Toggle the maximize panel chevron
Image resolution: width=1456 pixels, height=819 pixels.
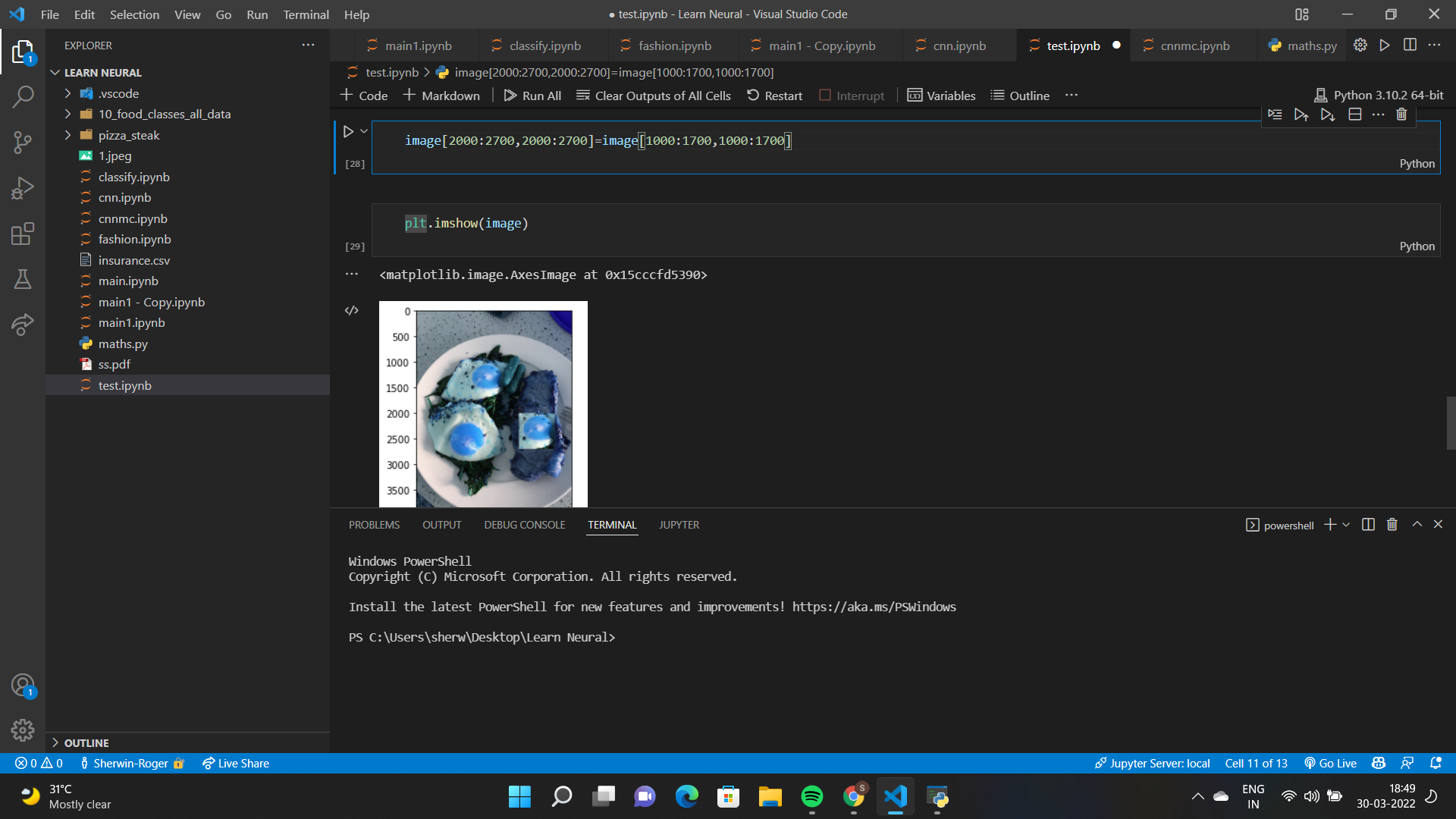pyautogui.click(x=1416, y=524)
